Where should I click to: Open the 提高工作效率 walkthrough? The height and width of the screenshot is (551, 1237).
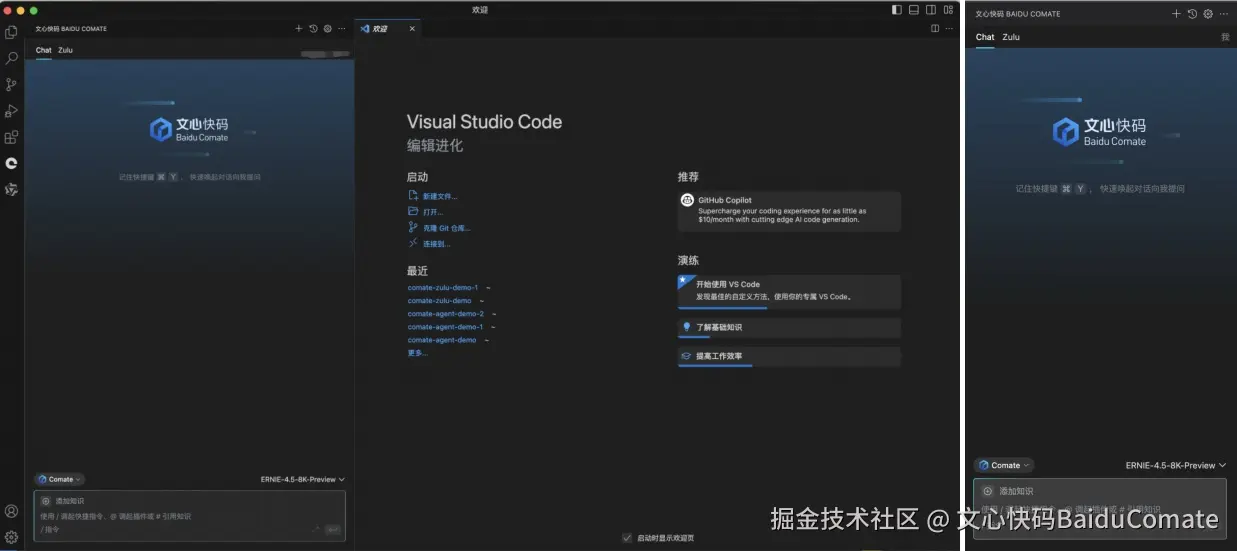click(789, 357)
